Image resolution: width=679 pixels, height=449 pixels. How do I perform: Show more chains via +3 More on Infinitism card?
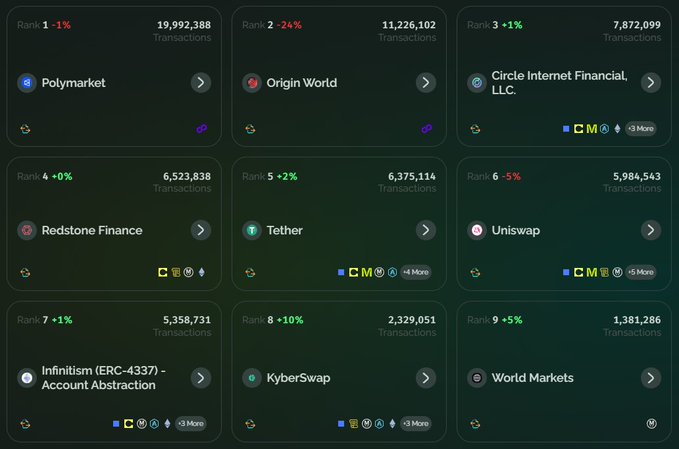point(191,423)
